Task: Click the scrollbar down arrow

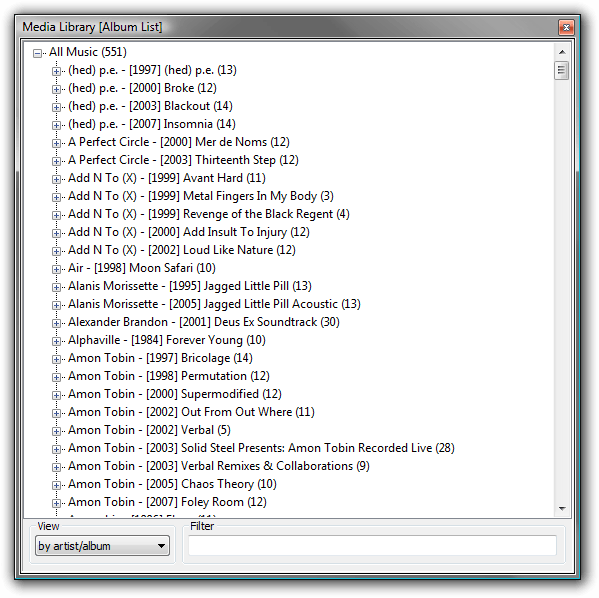Action: click(x=562, y=508)
